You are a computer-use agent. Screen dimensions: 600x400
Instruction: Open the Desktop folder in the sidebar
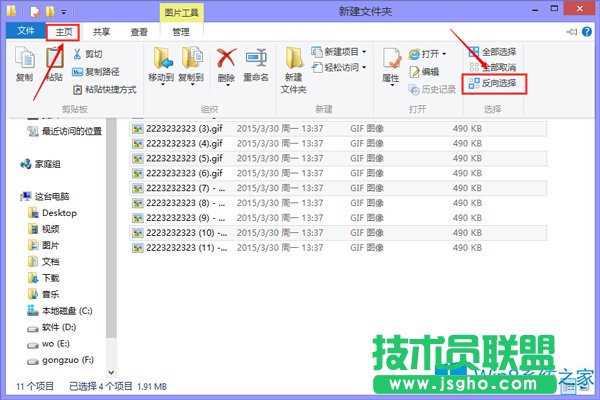point(52,213)
